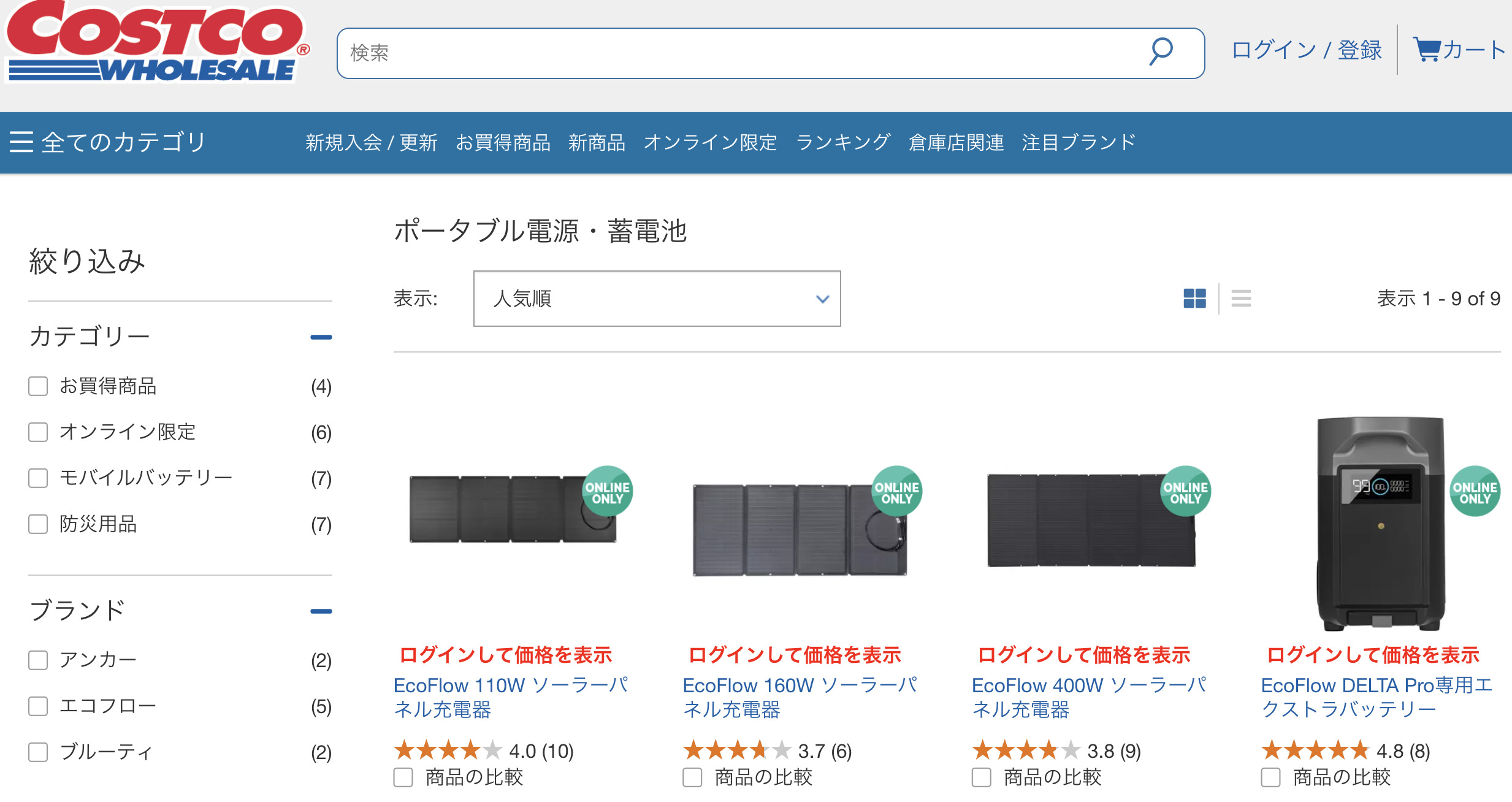1512x802 pixels.
Task: Collapse the ブランド filter section
Action: click(x=321, y=611)
